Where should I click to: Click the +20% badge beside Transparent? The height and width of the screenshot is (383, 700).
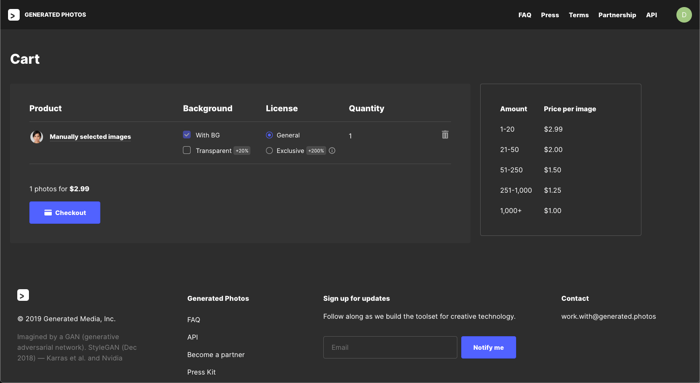coord(242,150)
